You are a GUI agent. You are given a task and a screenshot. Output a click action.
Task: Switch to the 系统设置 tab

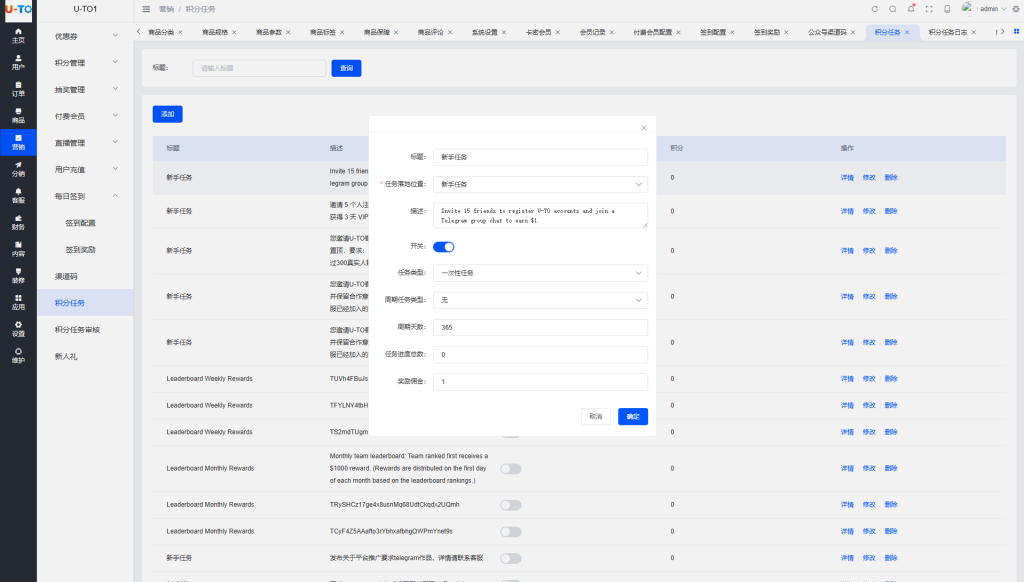point(485,32)
